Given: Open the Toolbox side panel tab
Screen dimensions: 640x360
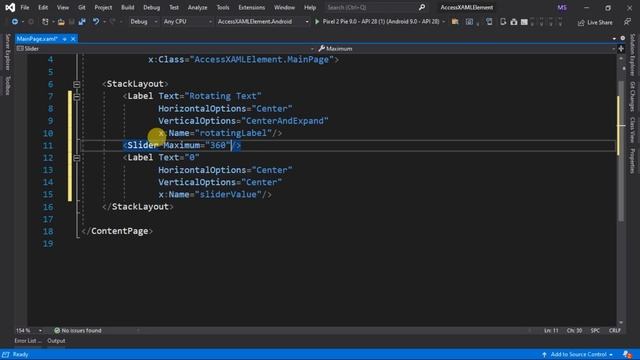Looking at the screenshot, I should tap(7, 86).
